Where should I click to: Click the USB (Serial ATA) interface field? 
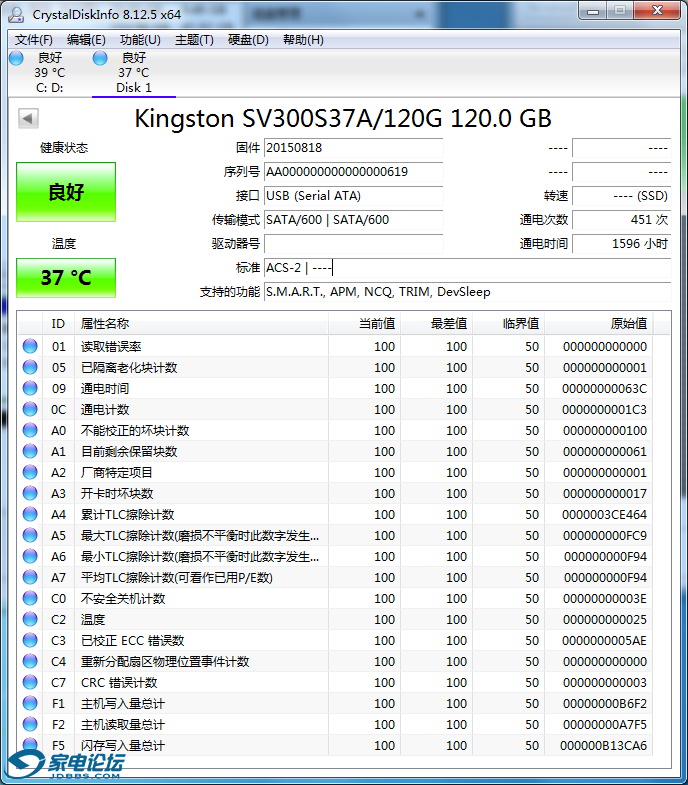(354, 196)
